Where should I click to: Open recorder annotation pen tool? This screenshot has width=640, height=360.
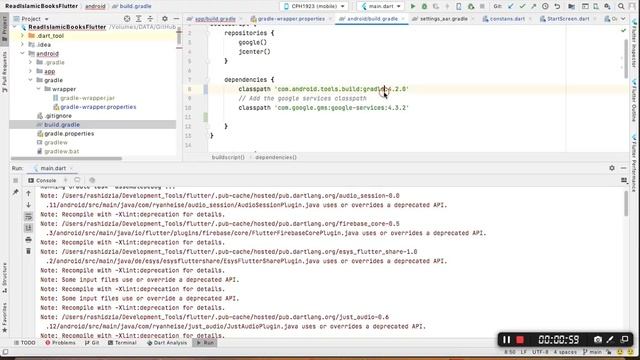(610, 340)
